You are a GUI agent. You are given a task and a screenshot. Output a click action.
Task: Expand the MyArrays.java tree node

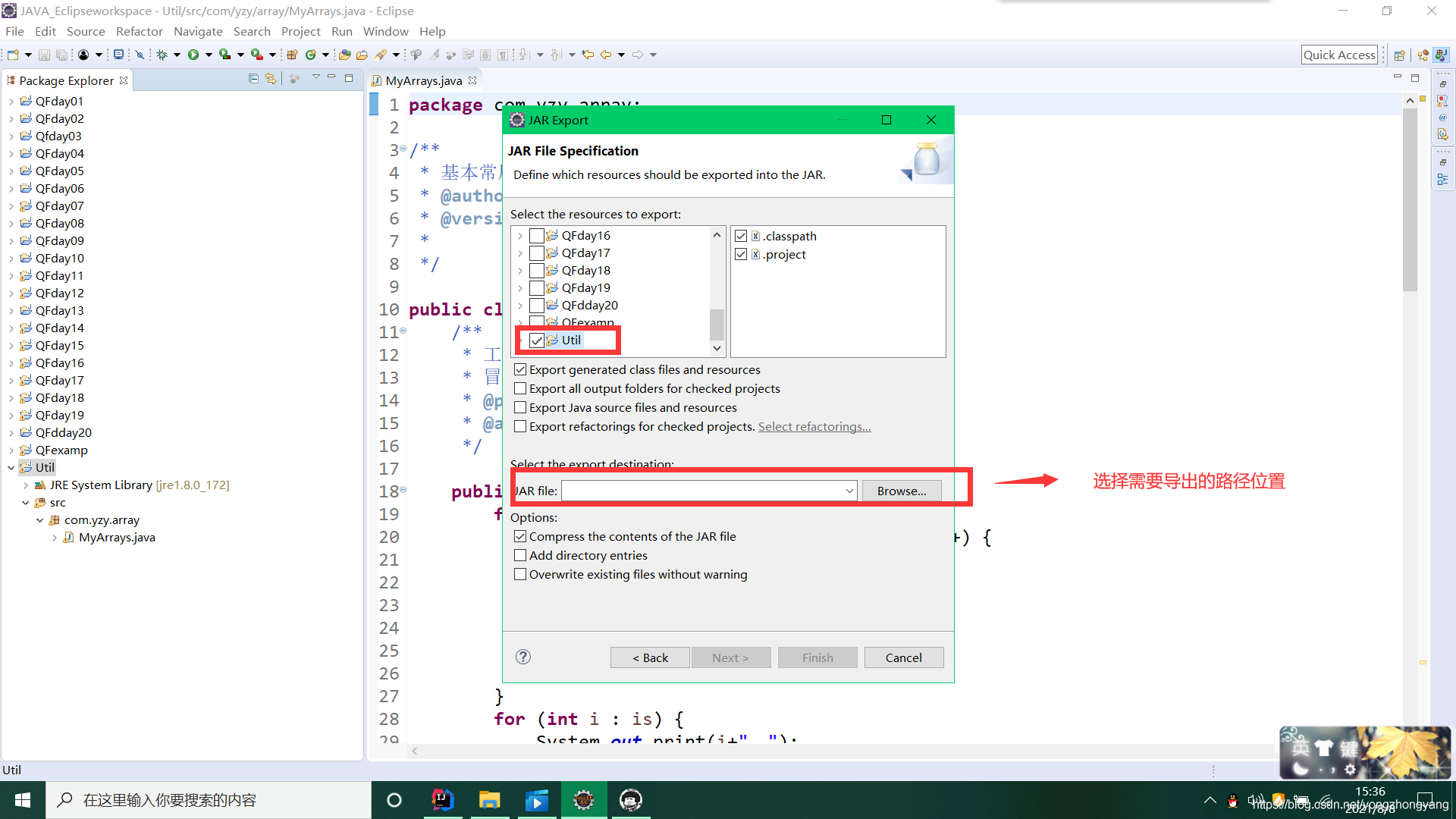point(55,538)
